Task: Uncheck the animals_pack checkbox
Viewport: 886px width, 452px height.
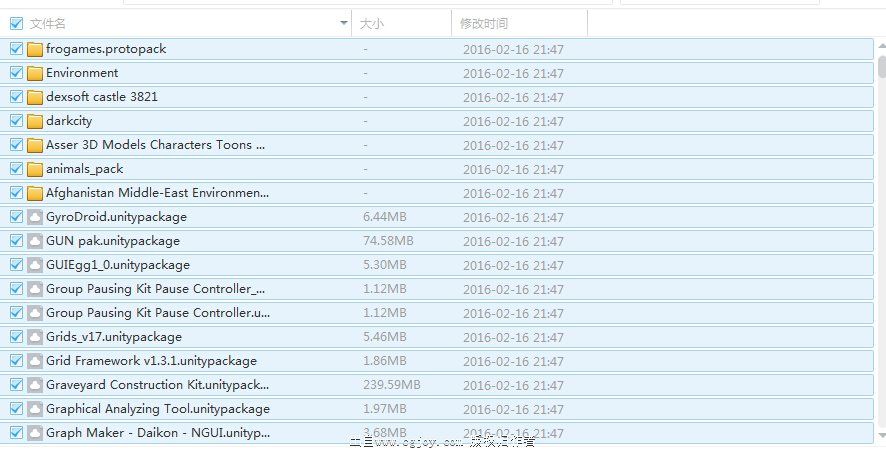Action: coord(16,168)
